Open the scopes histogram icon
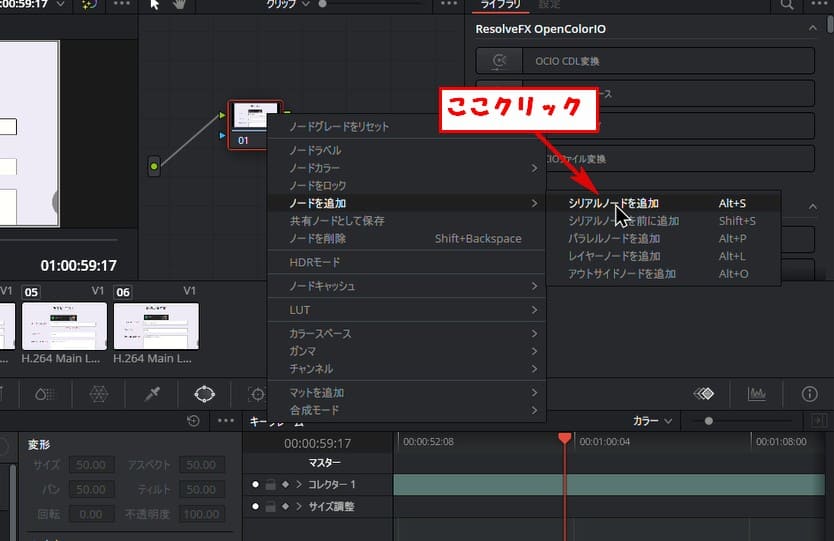Viewport: 834px width, 541px height. click(x=757, y=394)
